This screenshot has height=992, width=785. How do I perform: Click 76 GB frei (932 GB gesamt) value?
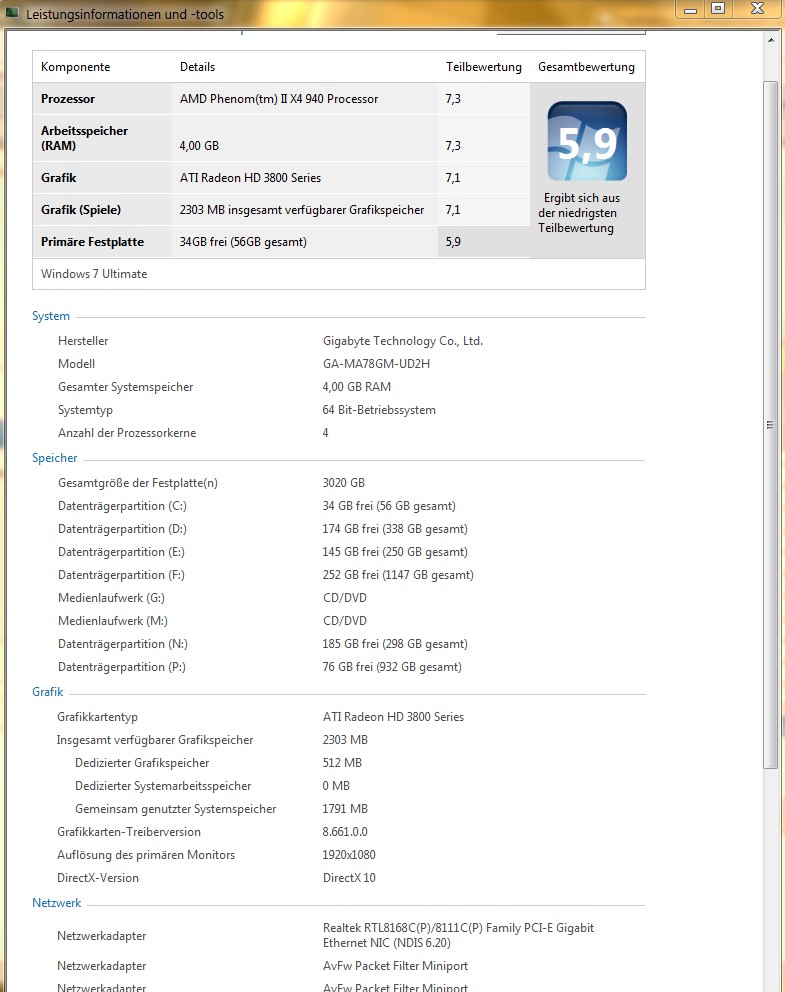tap(392, 667)
